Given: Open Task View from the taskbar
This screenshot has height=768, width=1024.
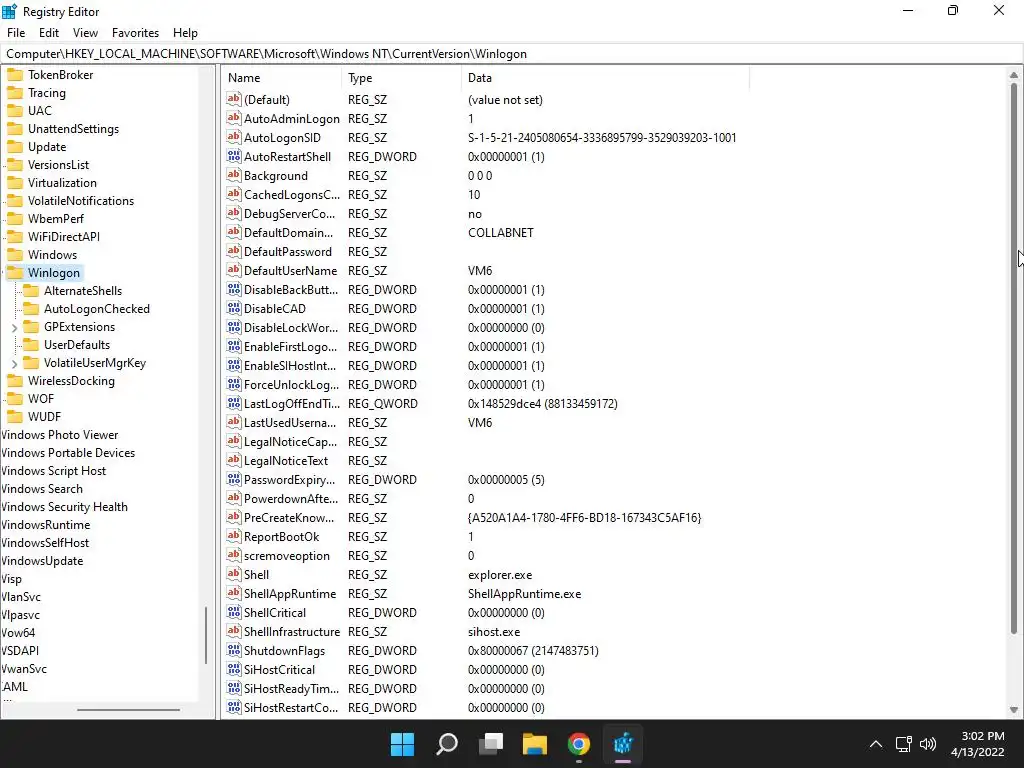Looking at the screenshot, I should coord(491,744).
